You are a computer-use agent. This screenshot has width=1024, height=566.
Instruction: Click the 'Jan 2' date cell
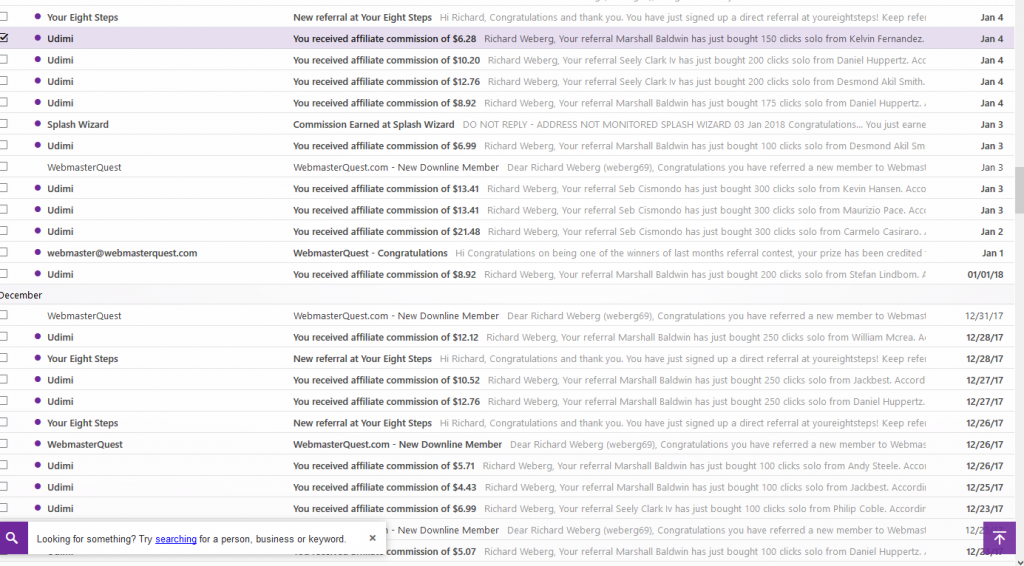click(991, 232)
